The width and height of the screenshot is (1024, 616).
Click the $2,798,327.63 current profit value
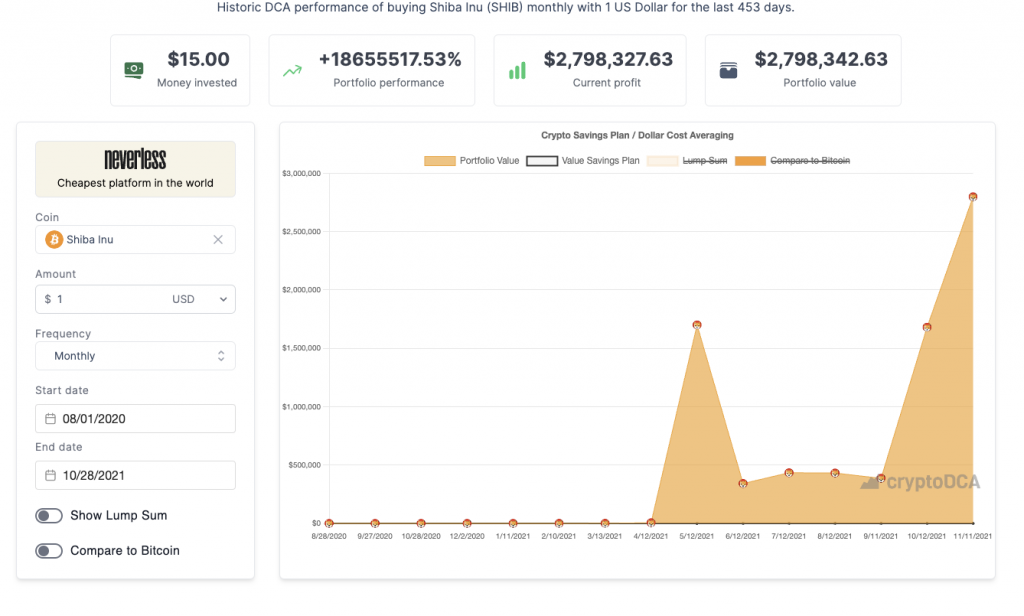pyautogui.click(x=608, y=59)
